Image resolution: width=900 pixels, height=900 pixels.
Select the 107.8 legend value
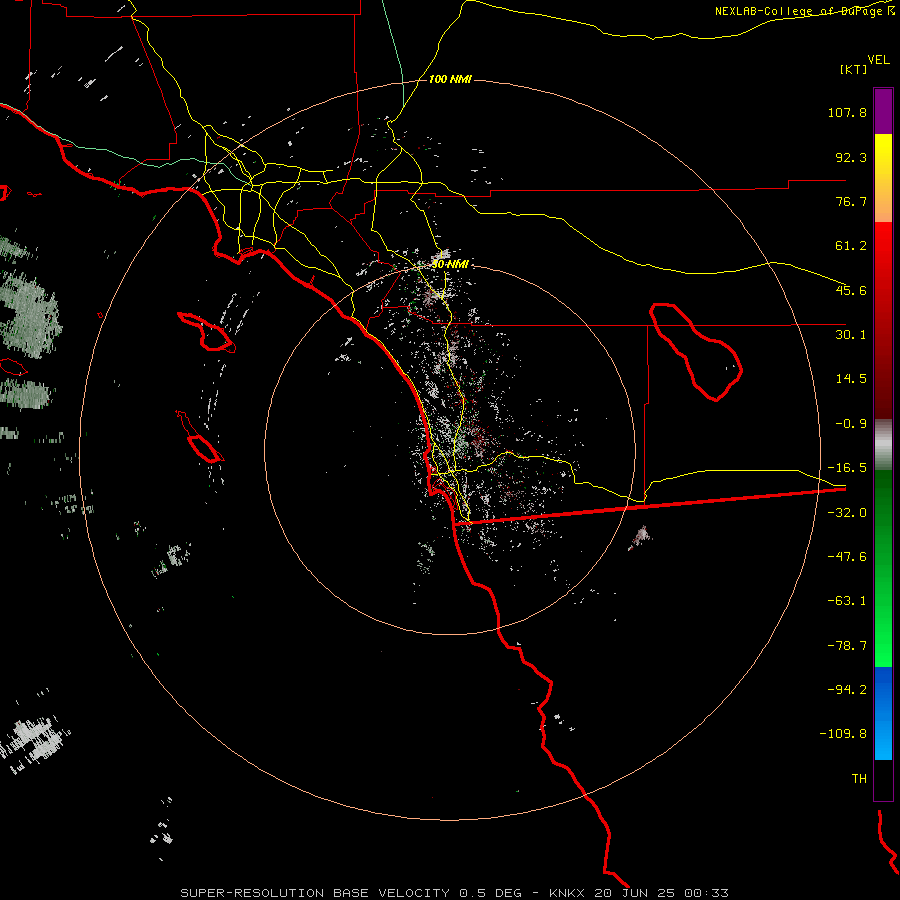click(847, 112)
